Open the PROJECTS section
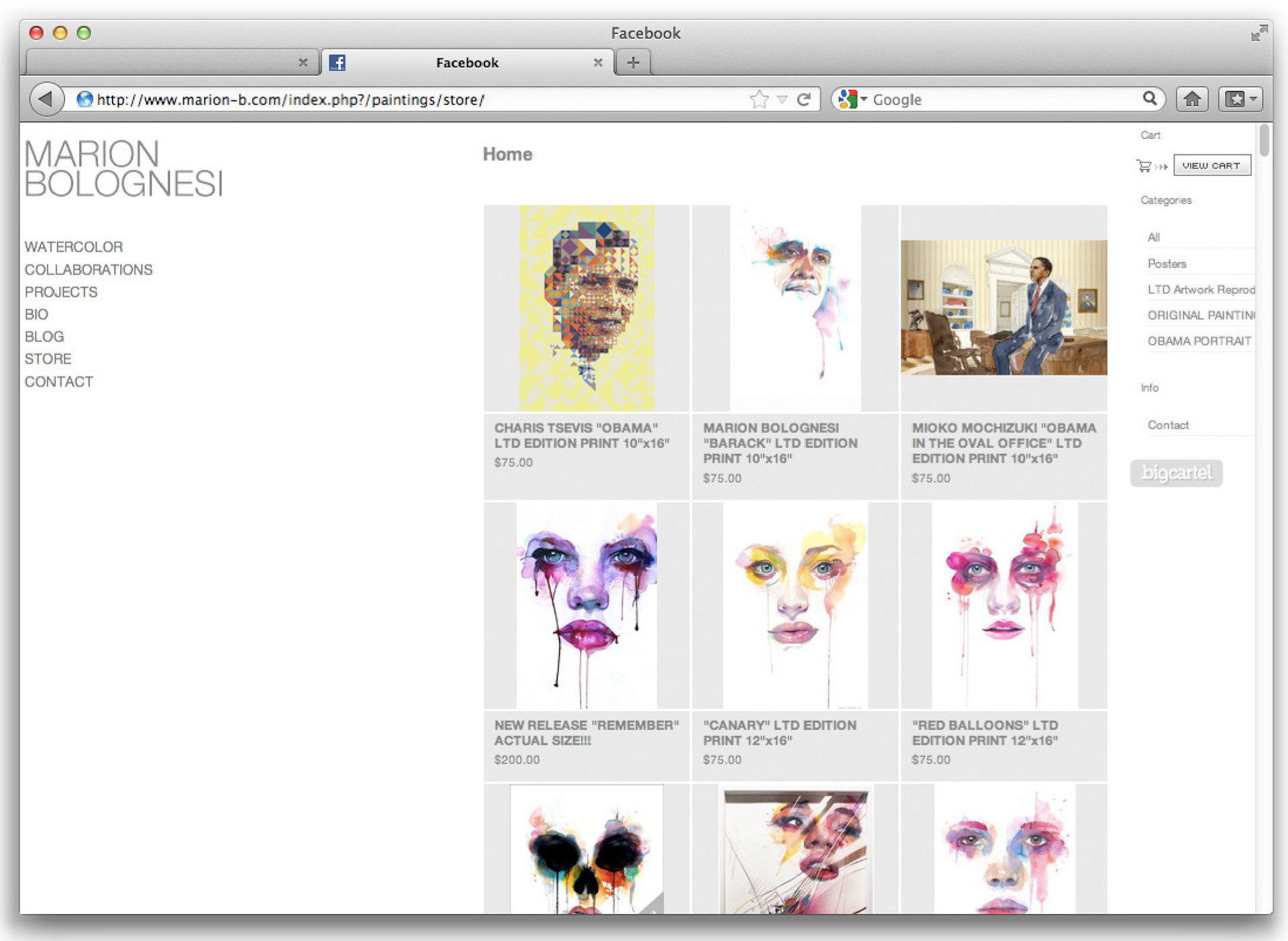1288x941 pixels. [61, 292]
